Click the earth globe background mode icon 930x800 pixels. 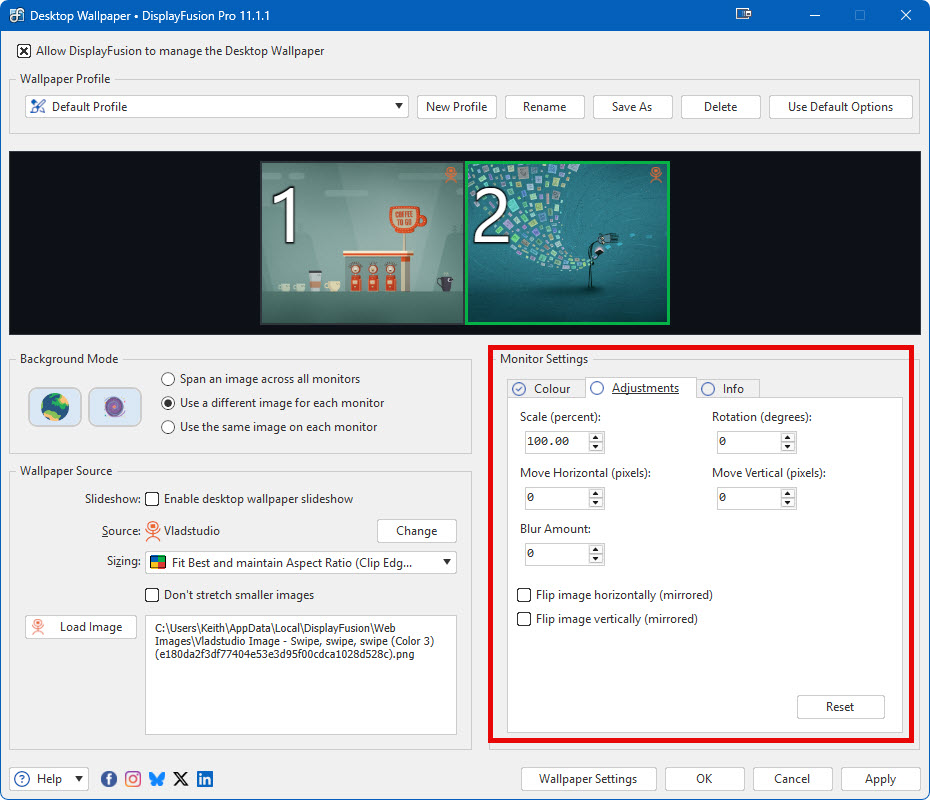55,407
